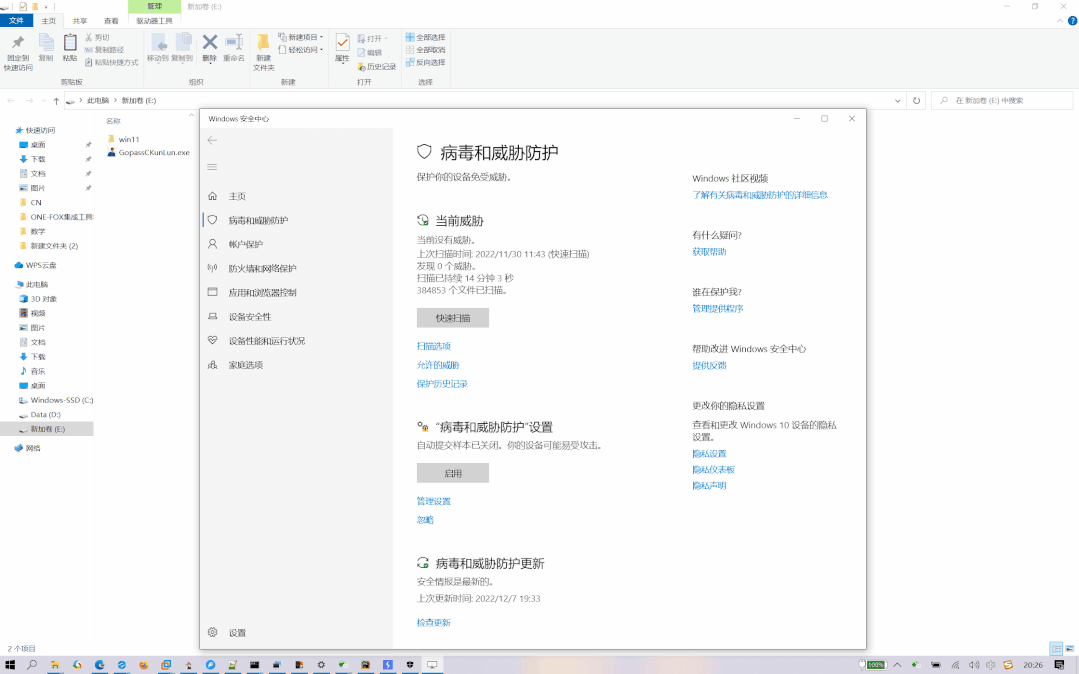
Task: Click 全部选择 in the Explorer ribbon
Action: coord(425,37)
